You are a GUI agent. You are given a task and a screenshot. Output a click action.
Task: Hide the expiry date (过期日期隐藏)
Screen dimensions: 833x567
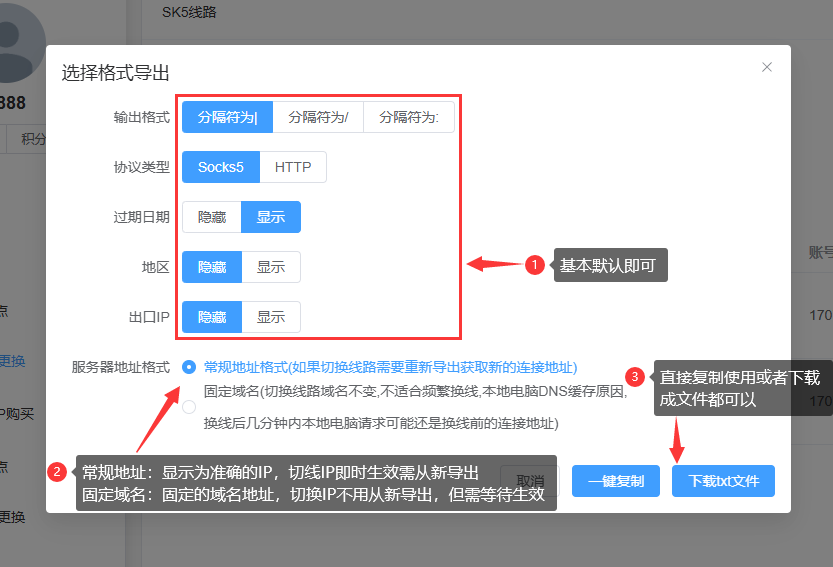coord(212,217)
